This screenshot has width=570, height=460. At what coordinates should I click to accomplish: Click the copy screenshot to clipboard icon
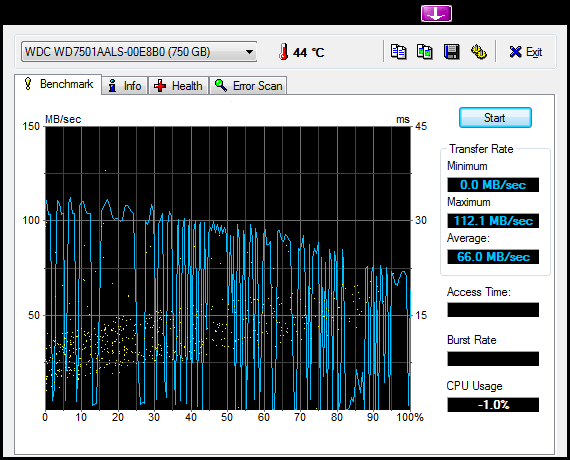425,52
